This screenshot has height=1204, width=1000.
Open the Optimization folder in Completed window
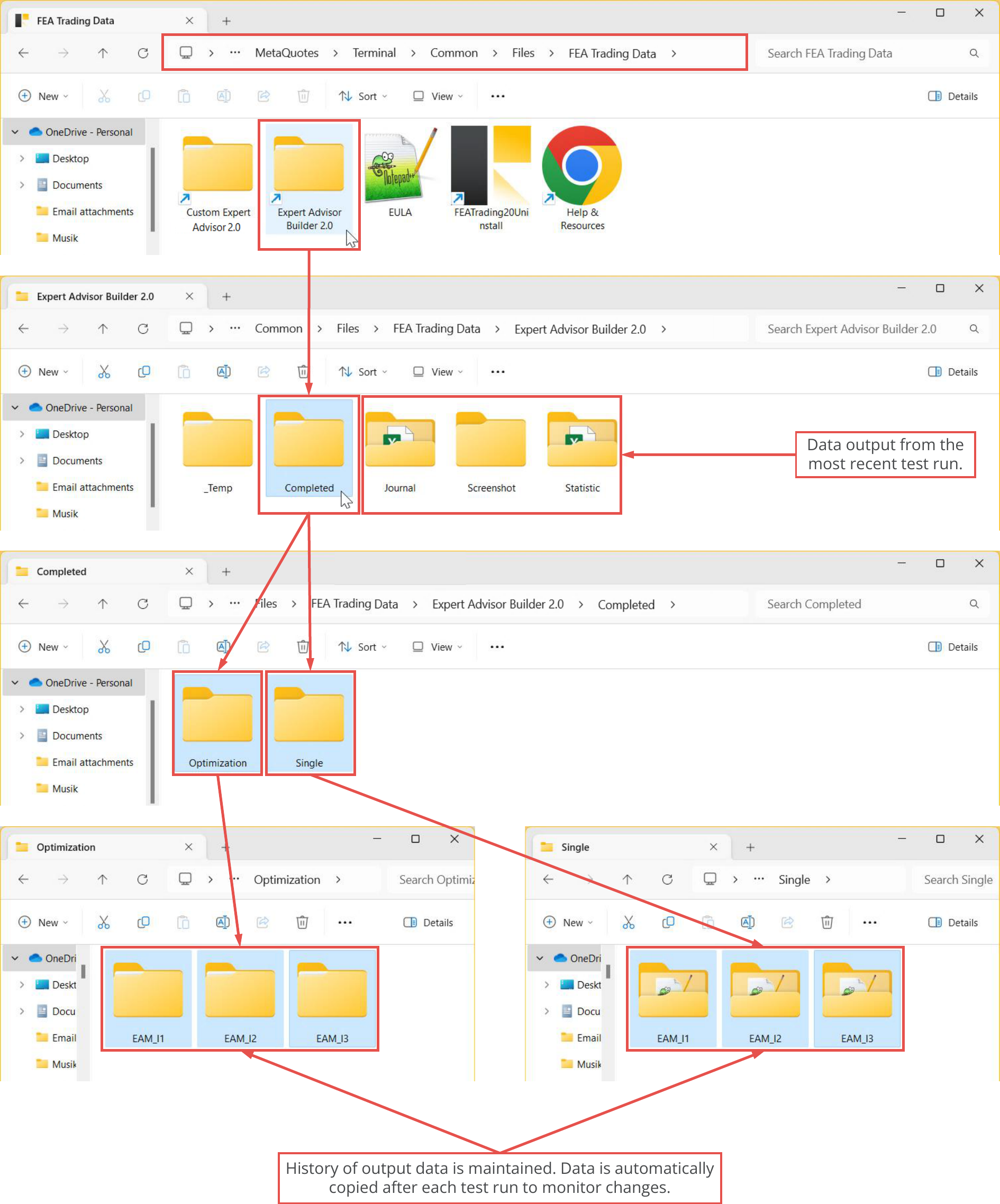(217, 724)
